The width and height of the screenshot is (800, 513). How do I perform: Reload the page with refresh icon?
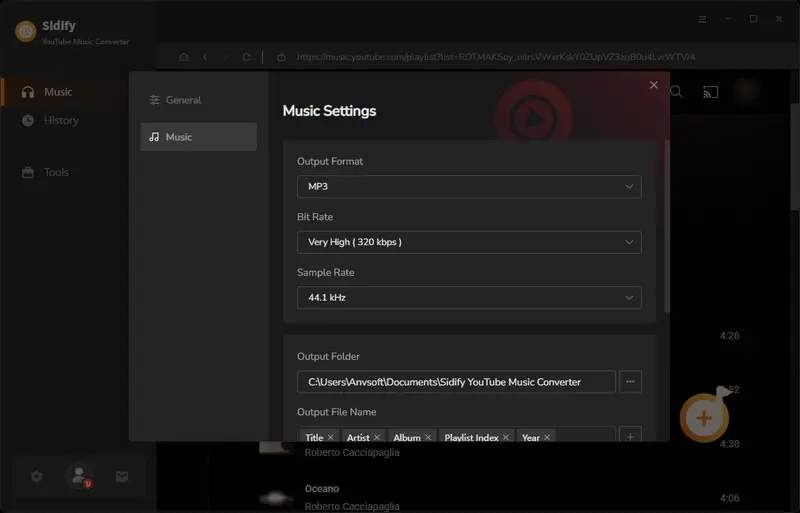[x=246, y=57]
